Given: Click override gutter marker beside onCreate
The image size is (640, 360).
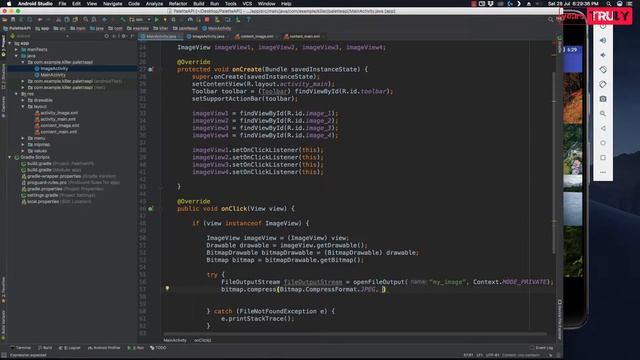Looking at the screenshot, I should (x=151, y=69).
